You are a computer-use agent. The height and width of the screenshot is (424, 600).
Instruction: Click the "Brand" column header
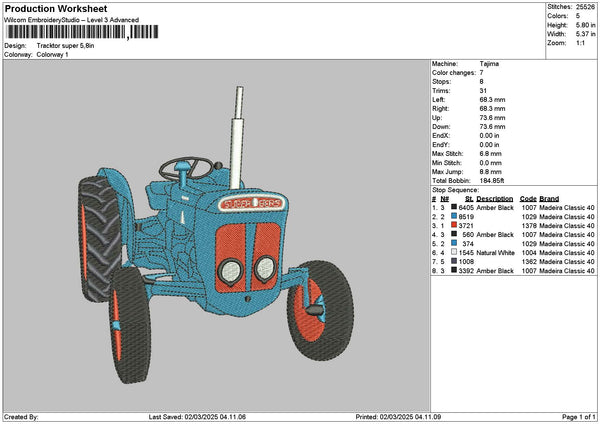(549, 199)
